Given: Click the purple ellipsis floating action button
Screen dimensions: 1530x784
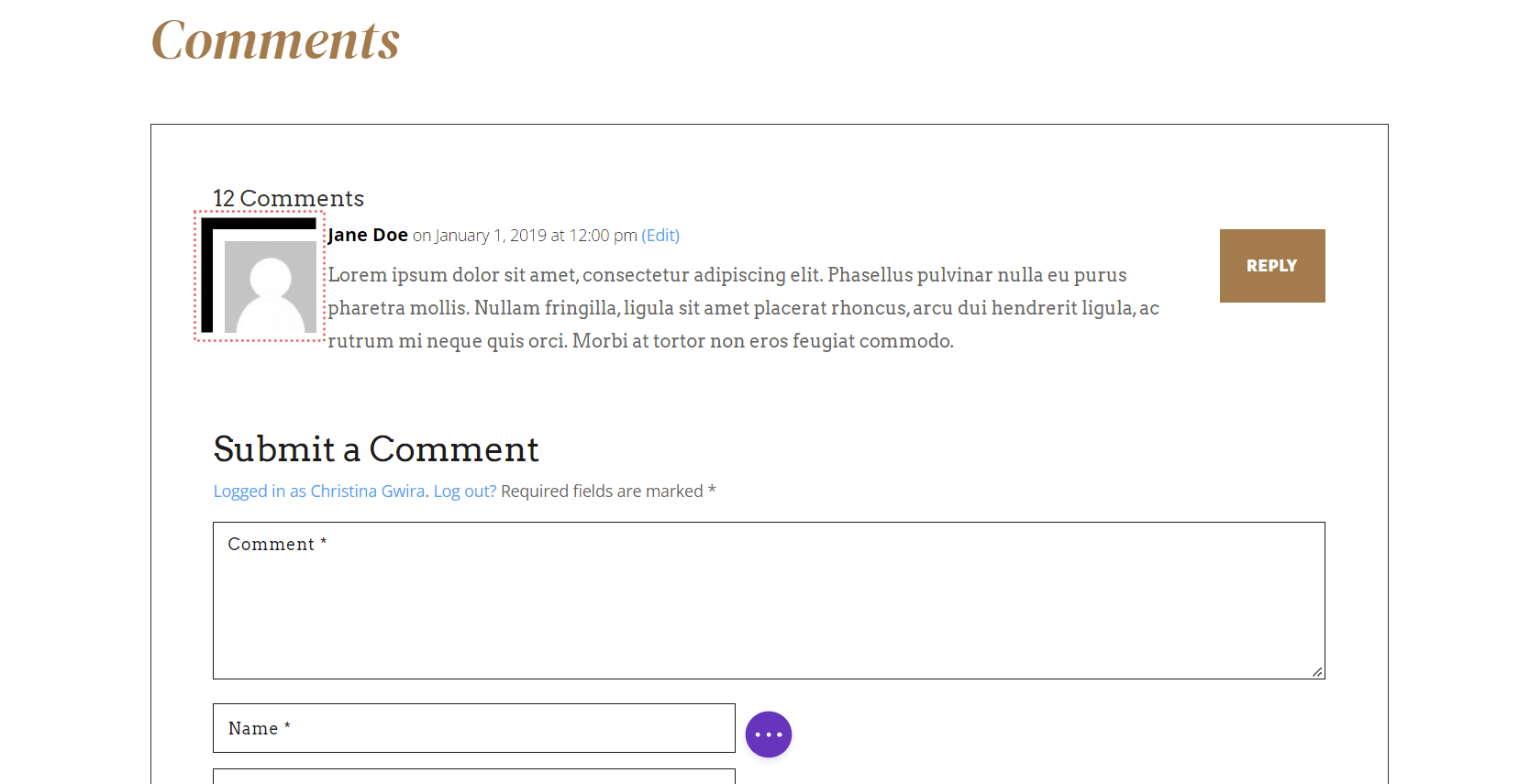Looking at the screenshot, I should [x=769, y=734].
